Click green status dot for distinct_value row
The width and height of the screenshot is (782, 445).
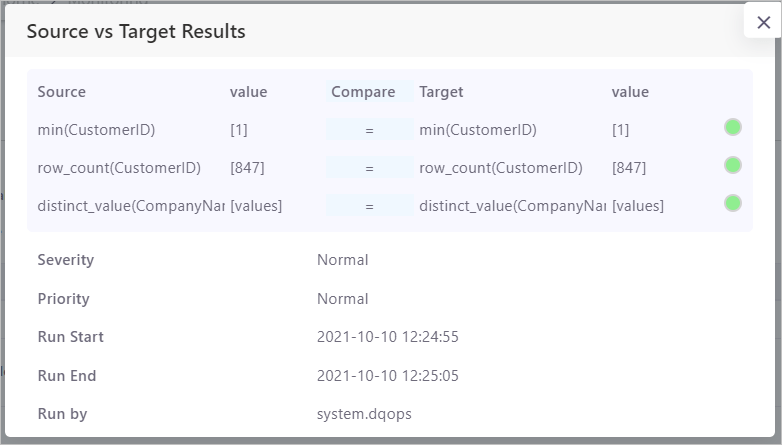point(733,203)
